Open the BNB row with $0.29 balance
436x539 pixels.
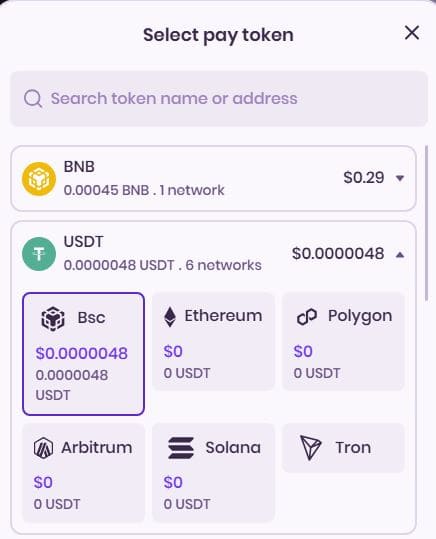point(214,178)
